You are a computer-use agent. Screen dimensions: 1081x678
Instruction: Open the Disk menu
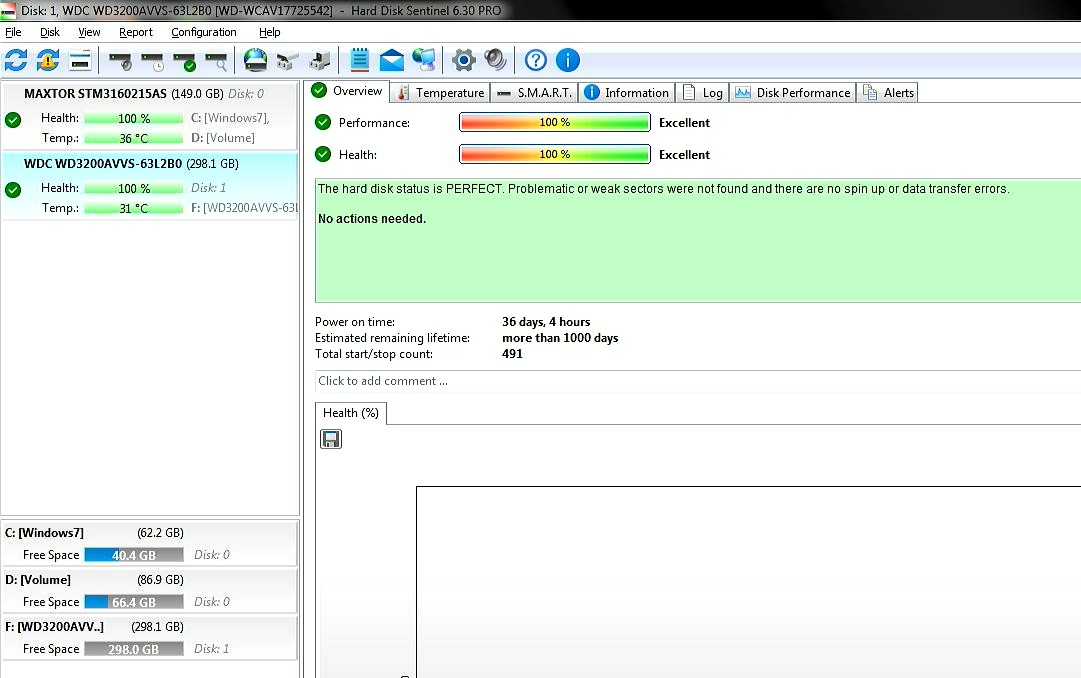pos(50,32)
